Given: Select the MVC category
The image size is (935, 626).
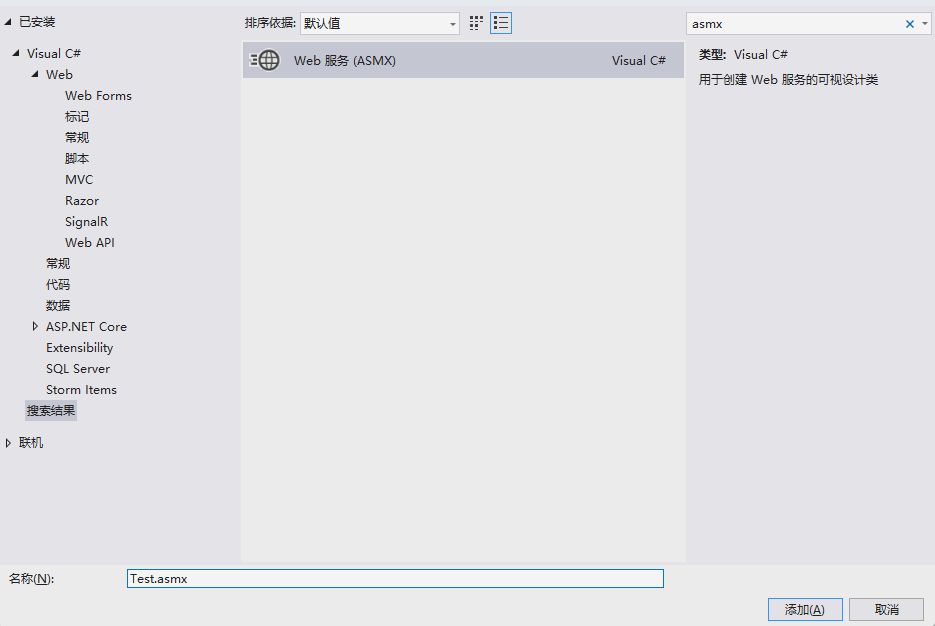Looking at the screenshot, I should 79,180.
